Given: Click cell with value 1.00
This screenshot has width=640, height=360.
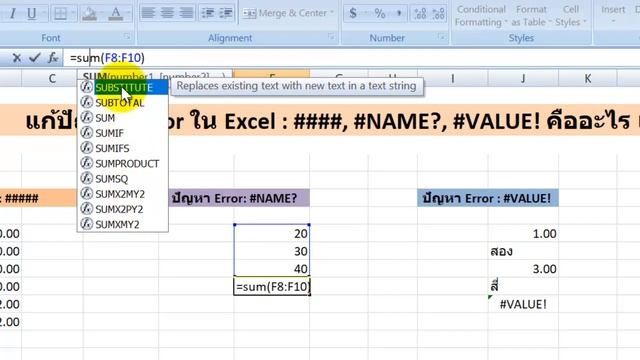Looking at the screenshot, I should click(523, 233).
